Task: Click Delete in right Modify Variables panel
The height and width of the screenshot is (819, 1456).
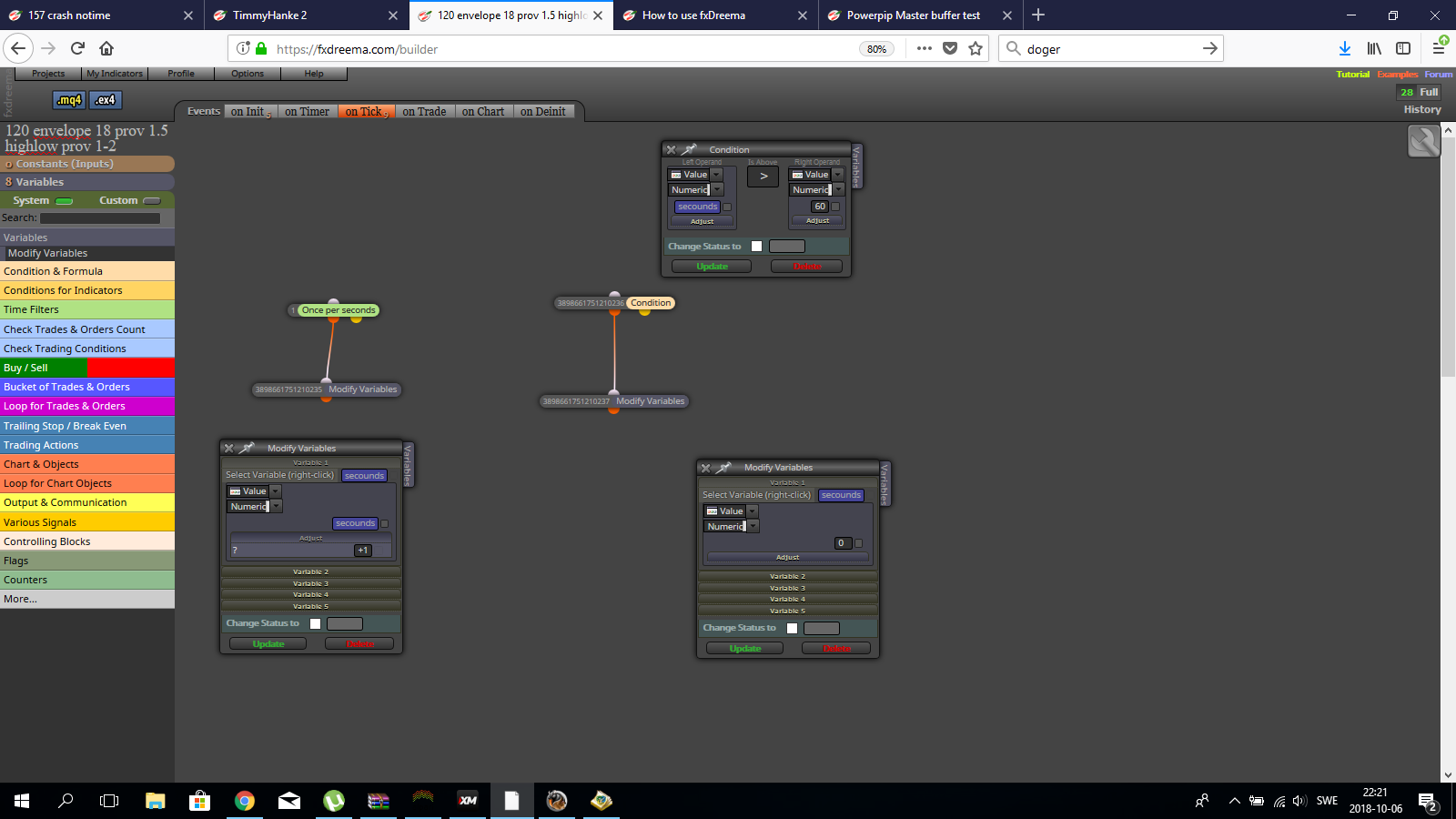Action: (x=836, y=648)
